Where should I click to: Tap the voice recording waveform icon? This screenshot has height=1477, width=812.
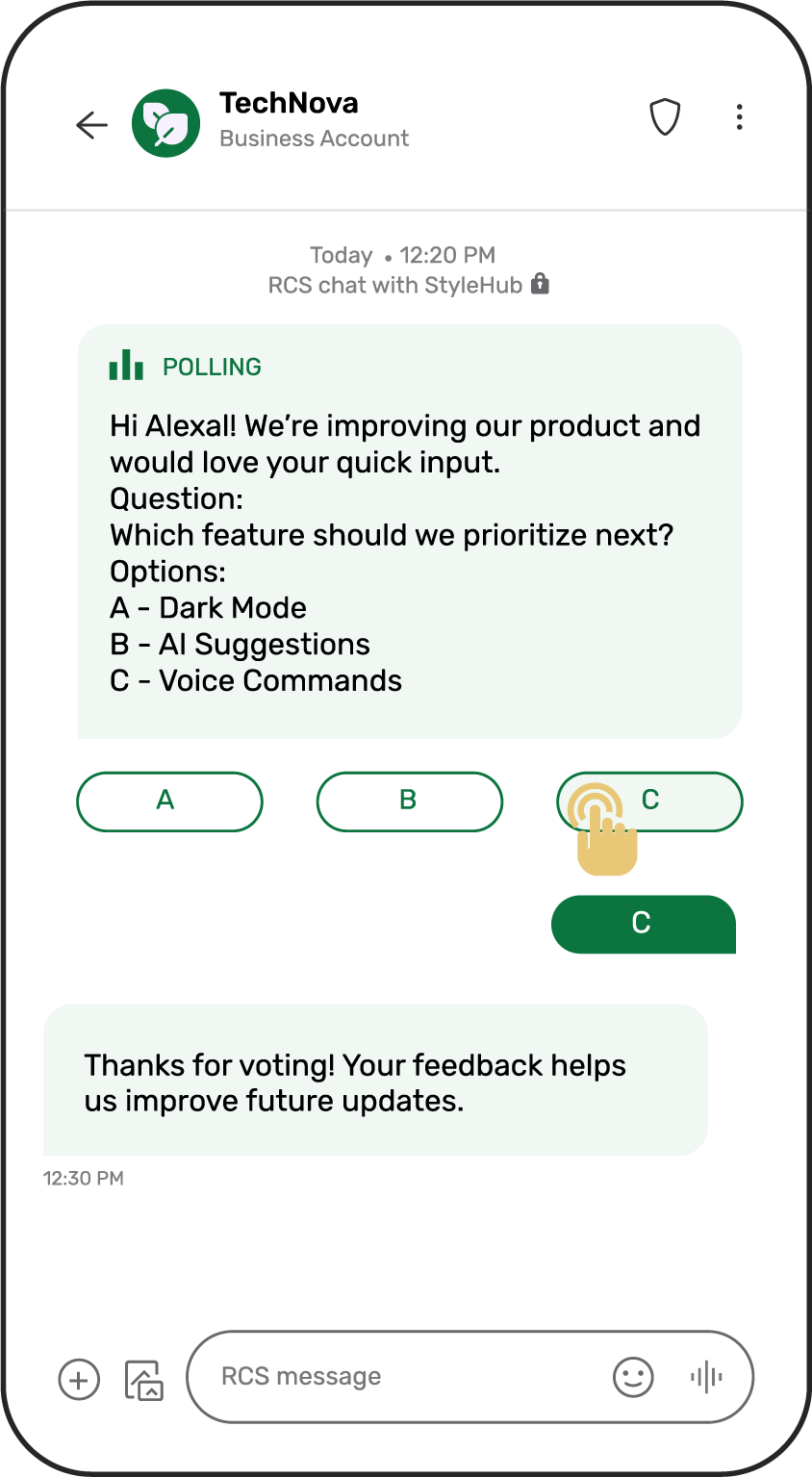tap(706, 1377)
